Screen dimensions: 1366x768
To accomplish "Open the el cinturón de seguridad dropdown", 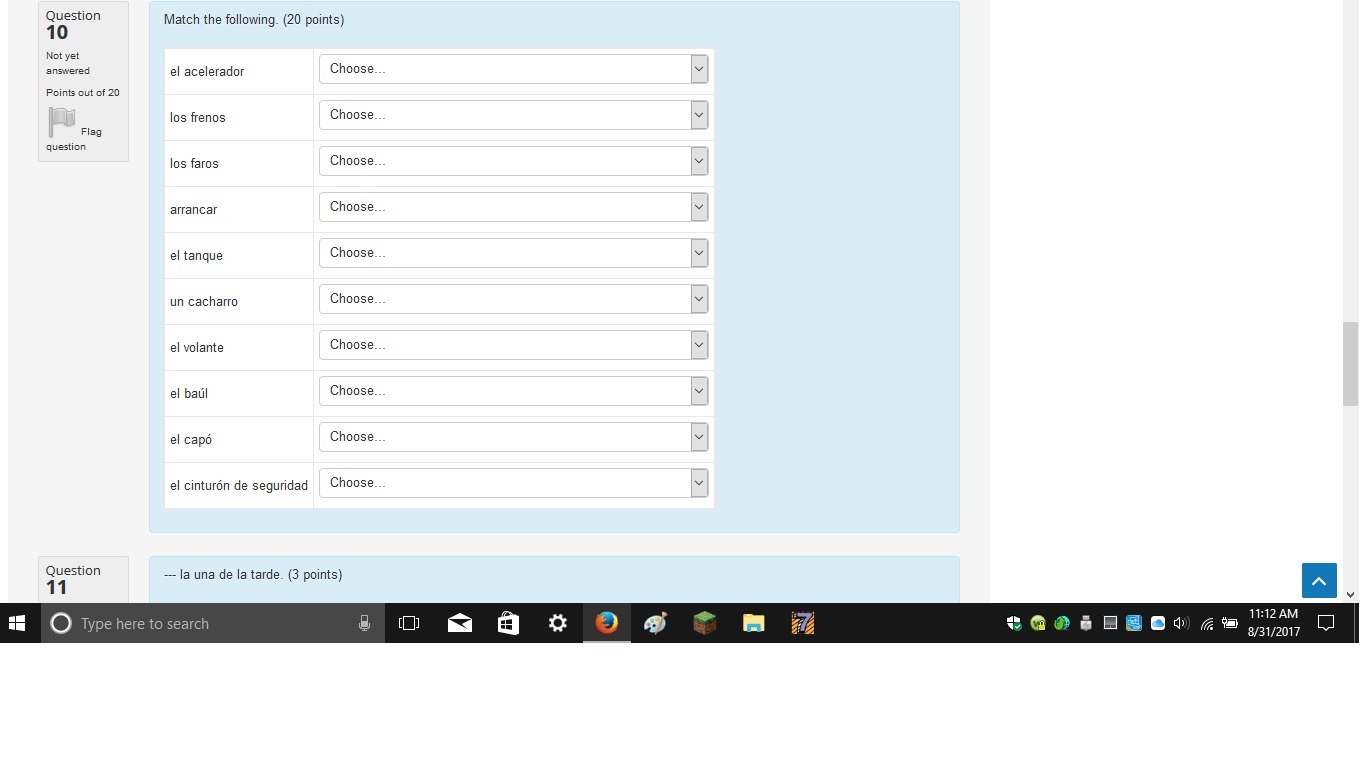I will point(514,483).
